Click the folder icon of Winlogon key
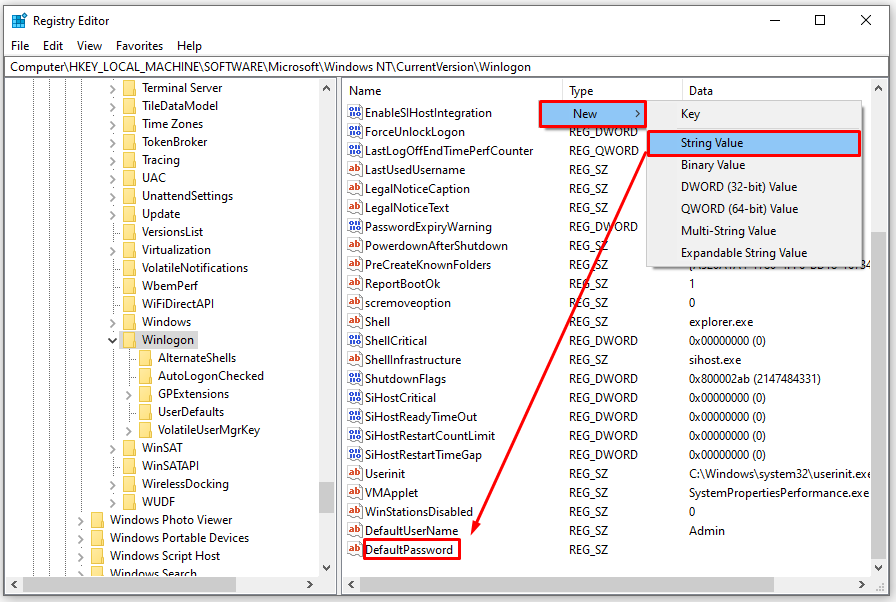This screenshot has height=602, width=896. click(x=130, y=339)
